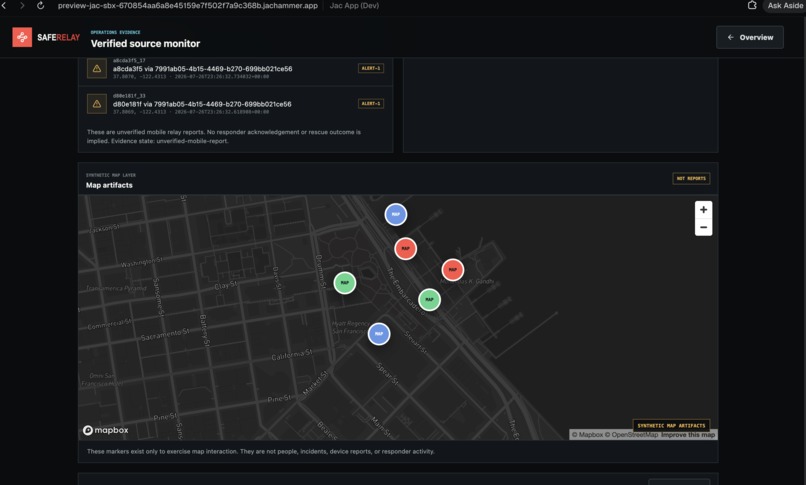Click the Map artifacts heading
This screenshot has height=485, width=806.
tap(109, 185)
